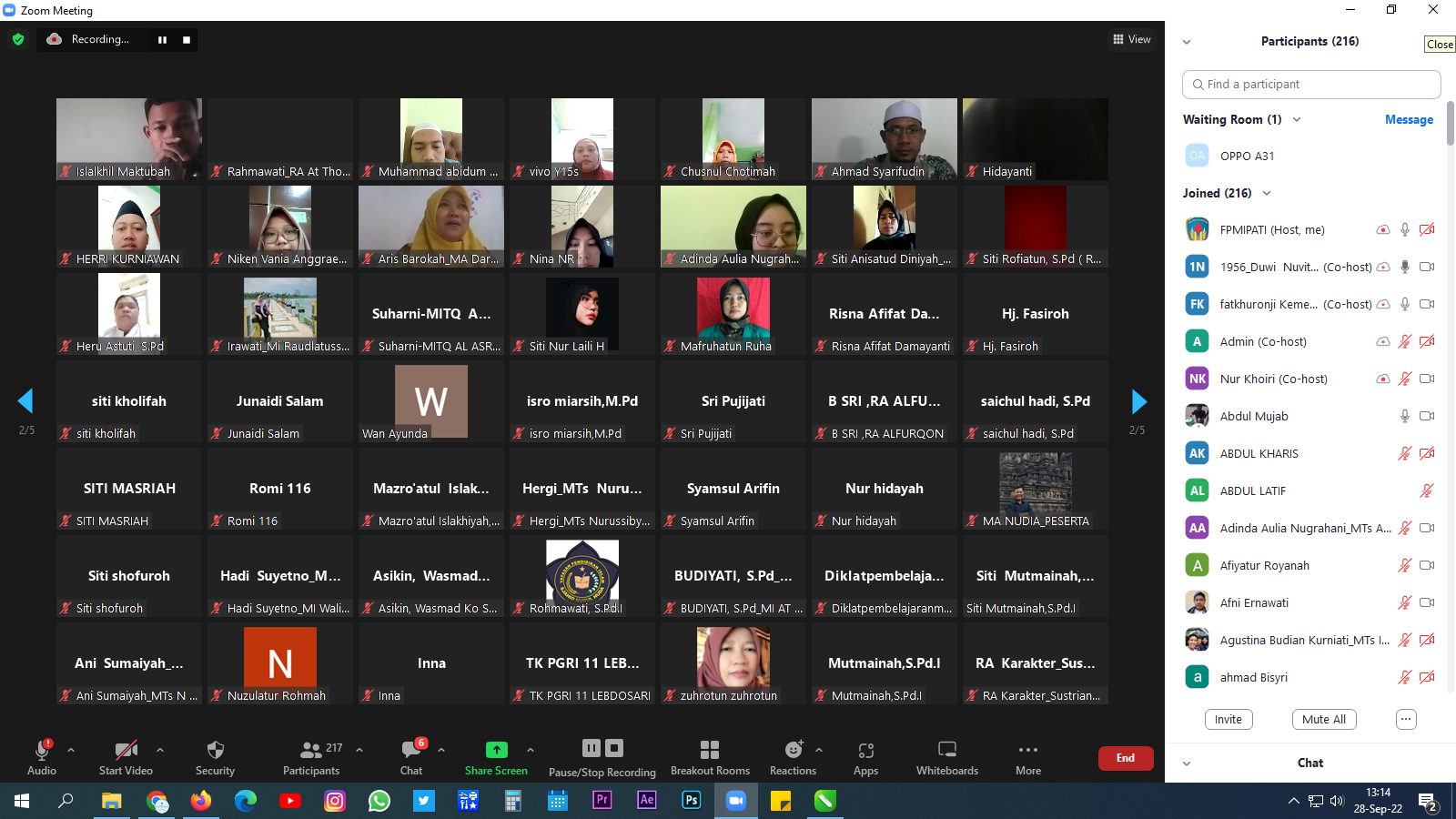
Task: Pause the recording in top bar
Action: (x=162, y=40)
